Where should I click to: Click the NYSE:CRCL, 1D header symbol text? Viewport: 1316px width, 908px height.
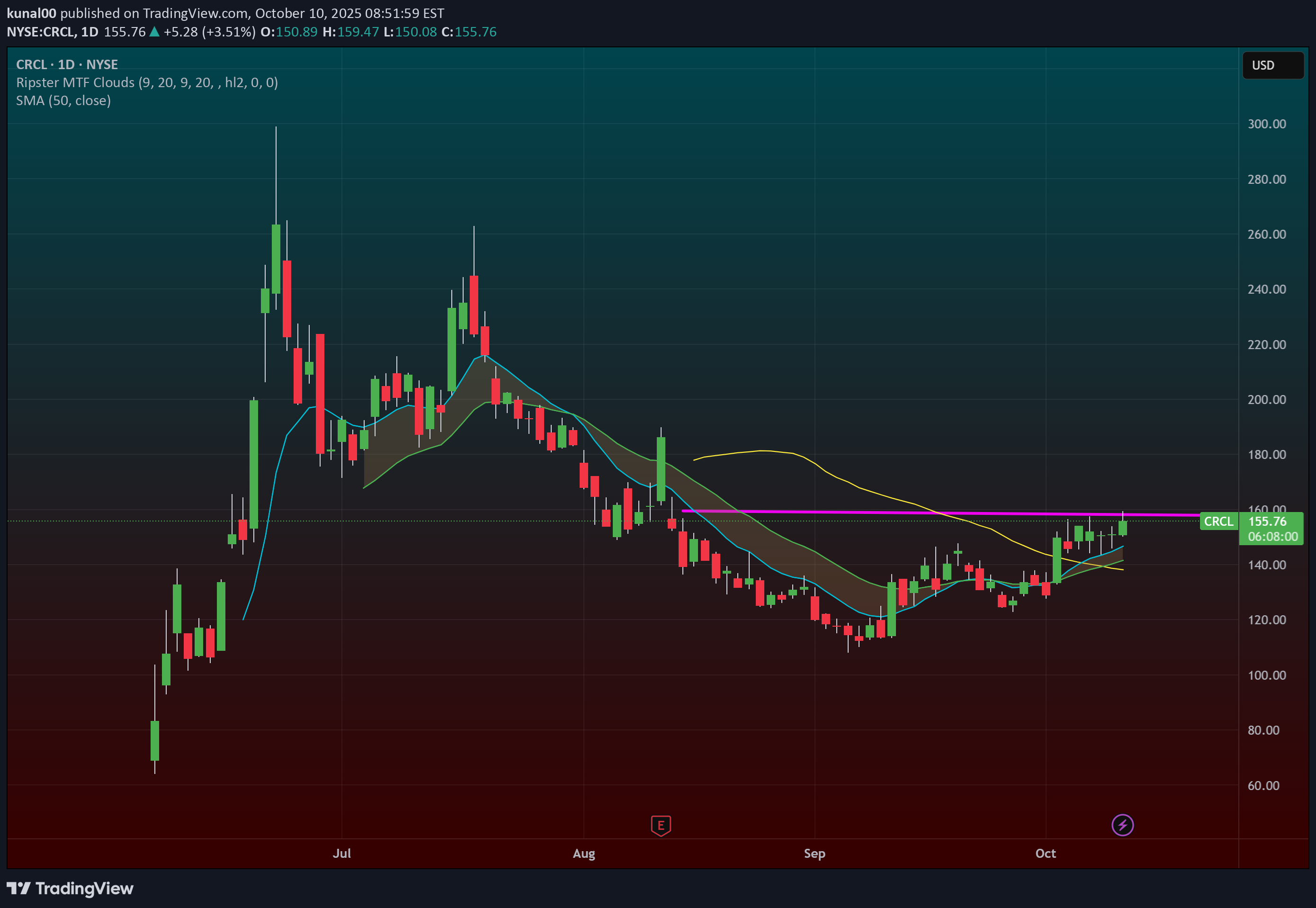coord(52,32)
